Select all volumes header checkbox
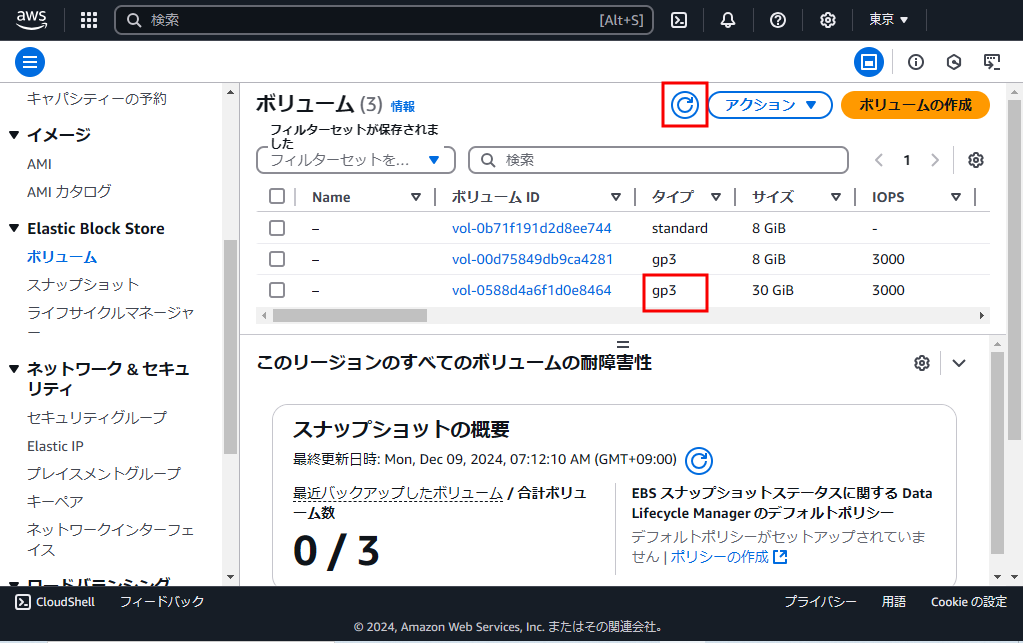 (x=277, y=196)
